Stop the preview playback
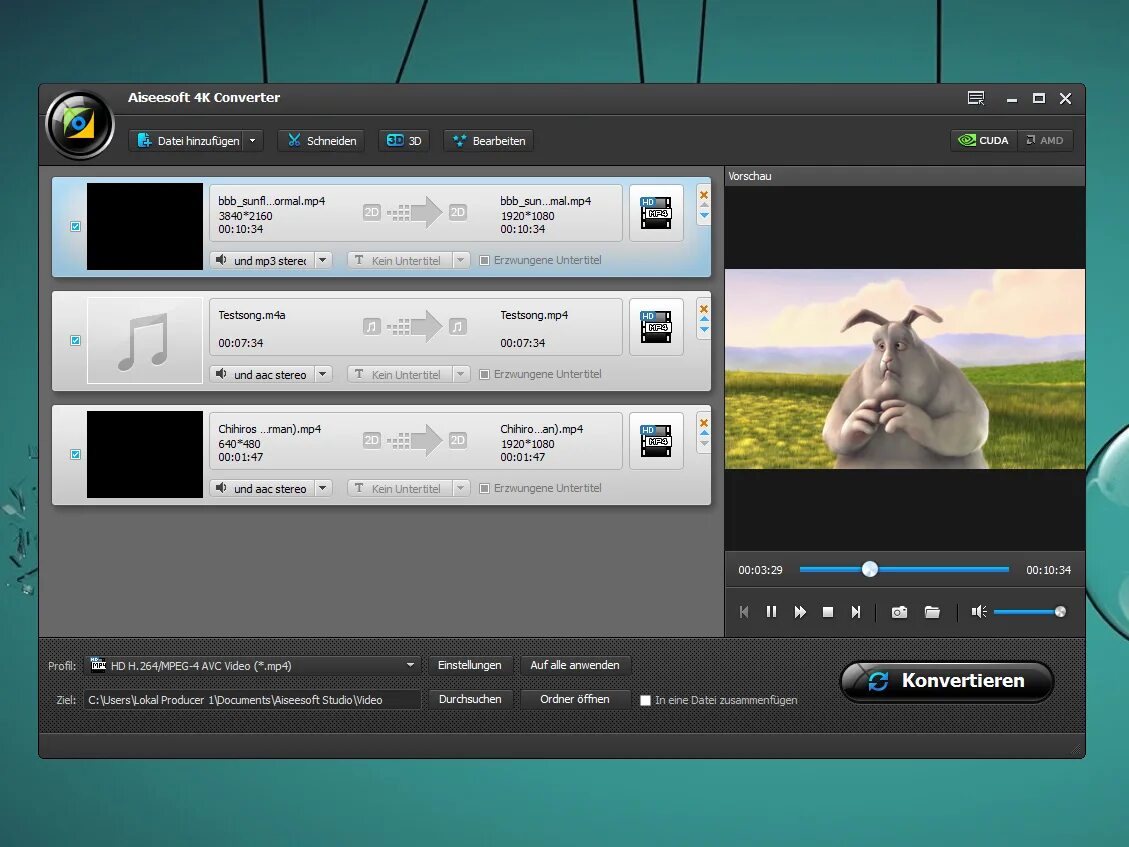 (x=828, y=611)
